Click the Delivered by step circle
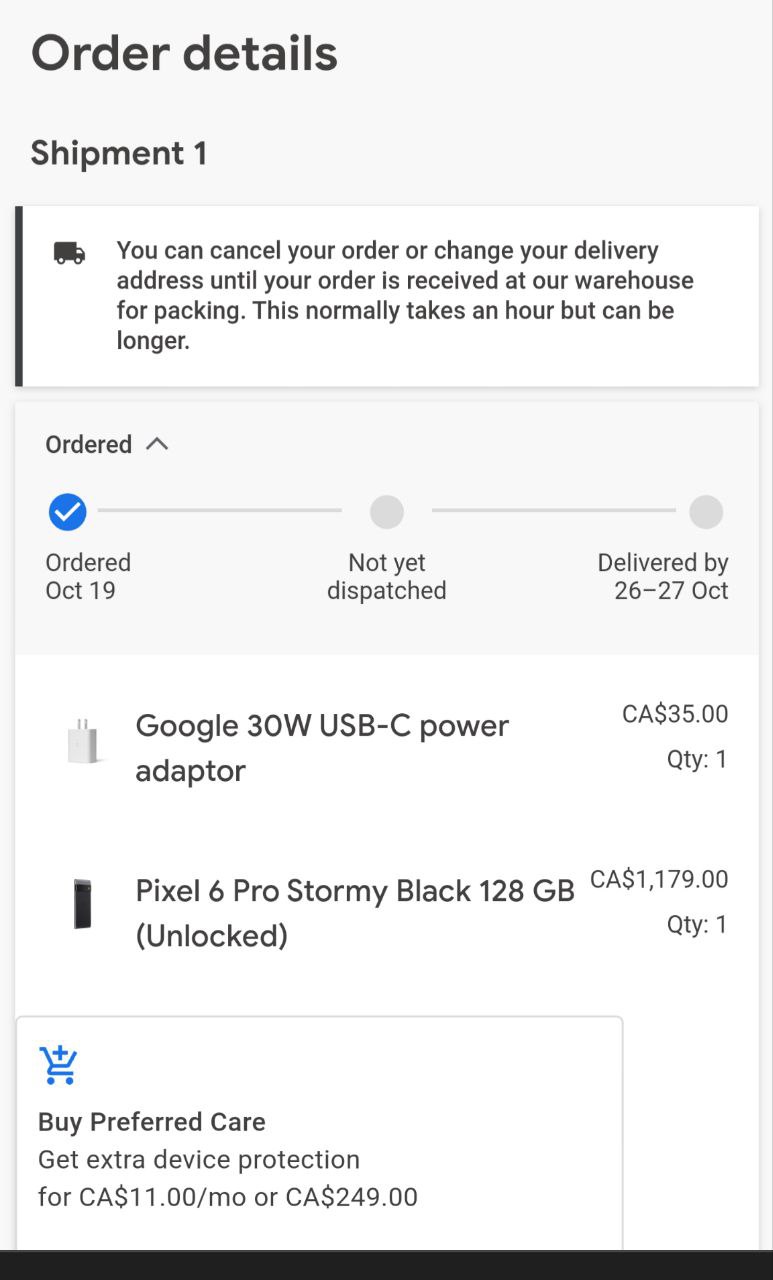Image resolution: width=773 pixels, height=1280 pixels. pyautogui.click(x=706, y=512)
